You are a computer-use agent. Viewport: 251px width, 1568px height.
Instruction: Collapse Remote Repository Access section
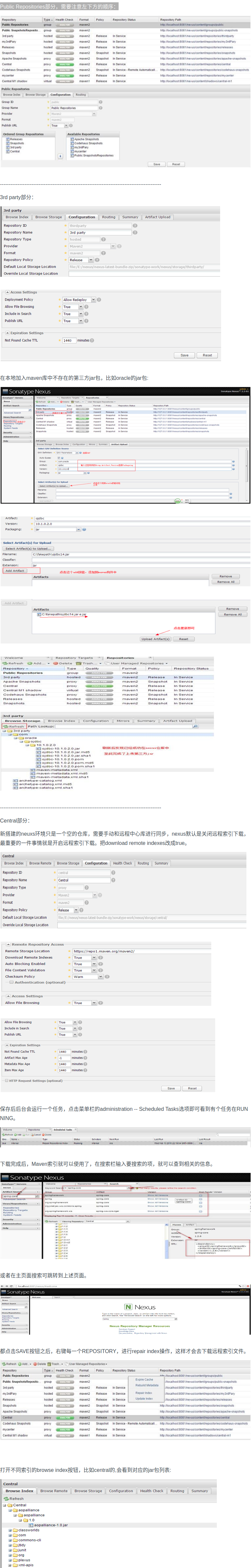[x=8, y=945]
